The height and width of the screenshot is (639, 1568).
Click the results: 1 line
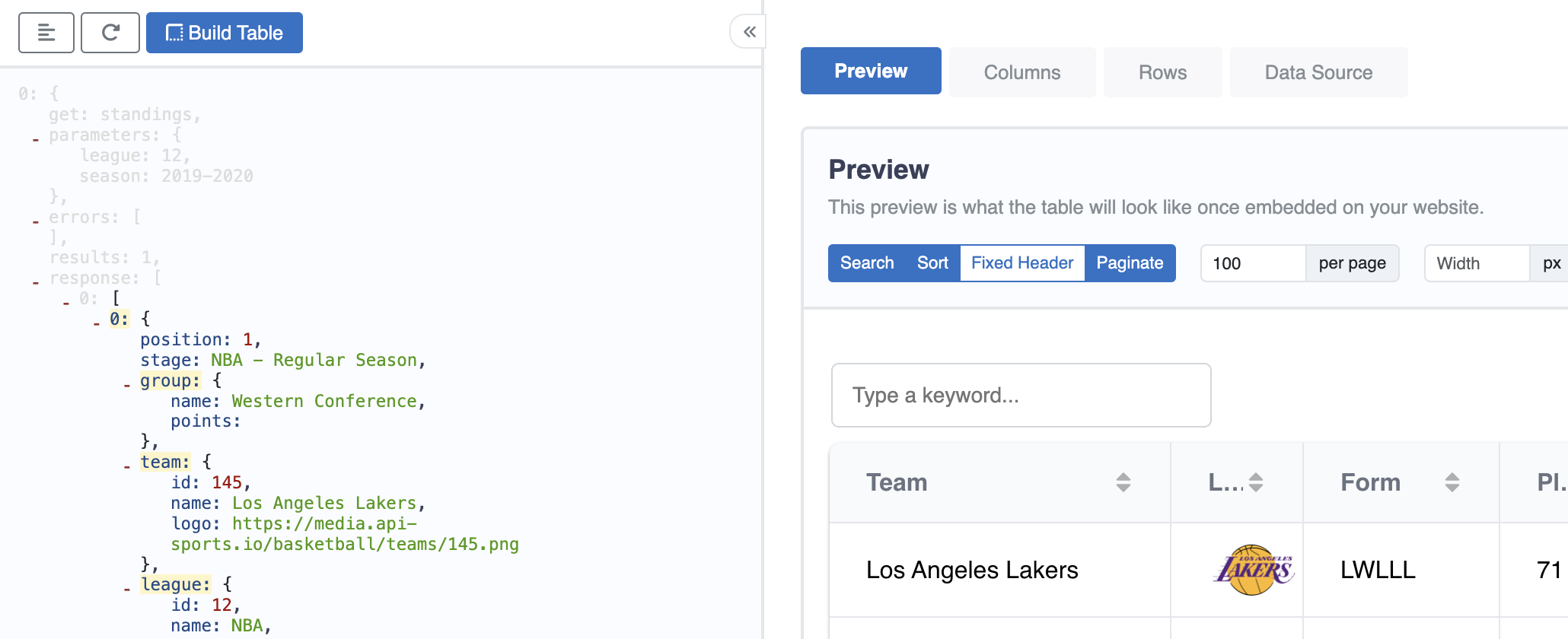104,257
